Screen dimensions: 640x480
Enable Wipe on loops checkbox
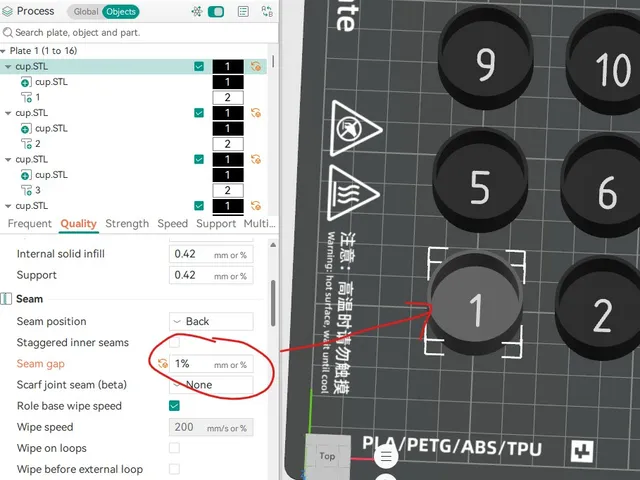pyautogui.click(x=174, y=448)
